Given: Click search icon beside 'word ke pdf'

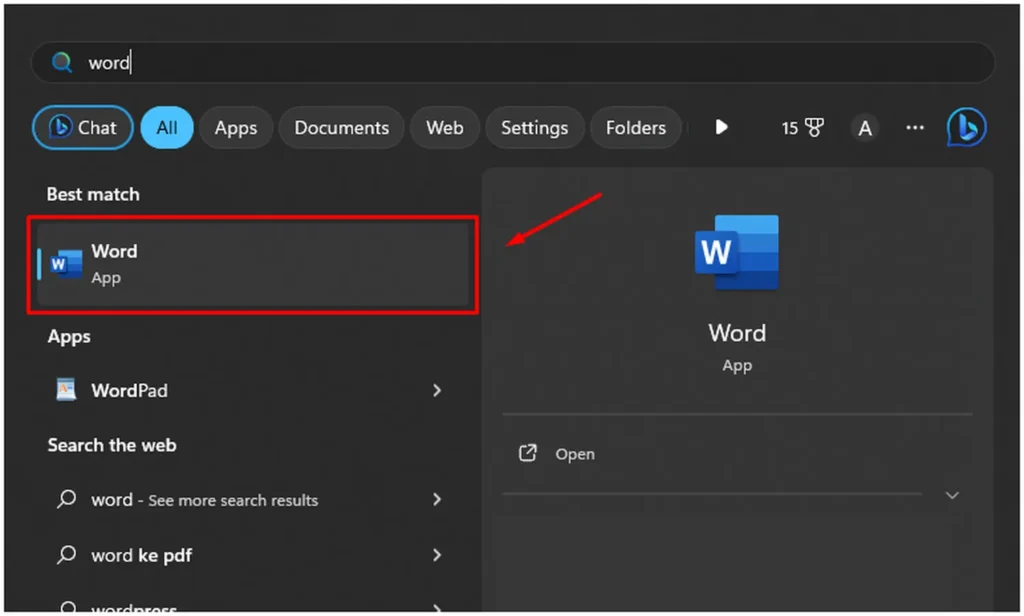Looking at the screenshot, I should coord(66,555).
